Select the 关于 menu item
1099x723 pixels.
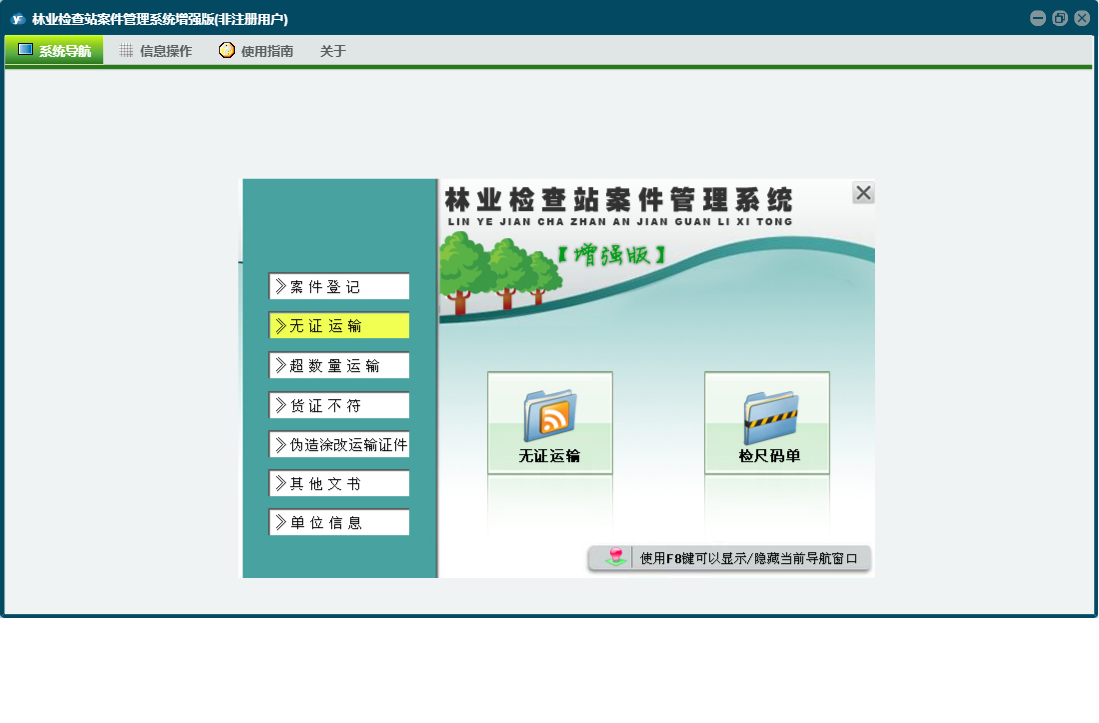point(333,51)
